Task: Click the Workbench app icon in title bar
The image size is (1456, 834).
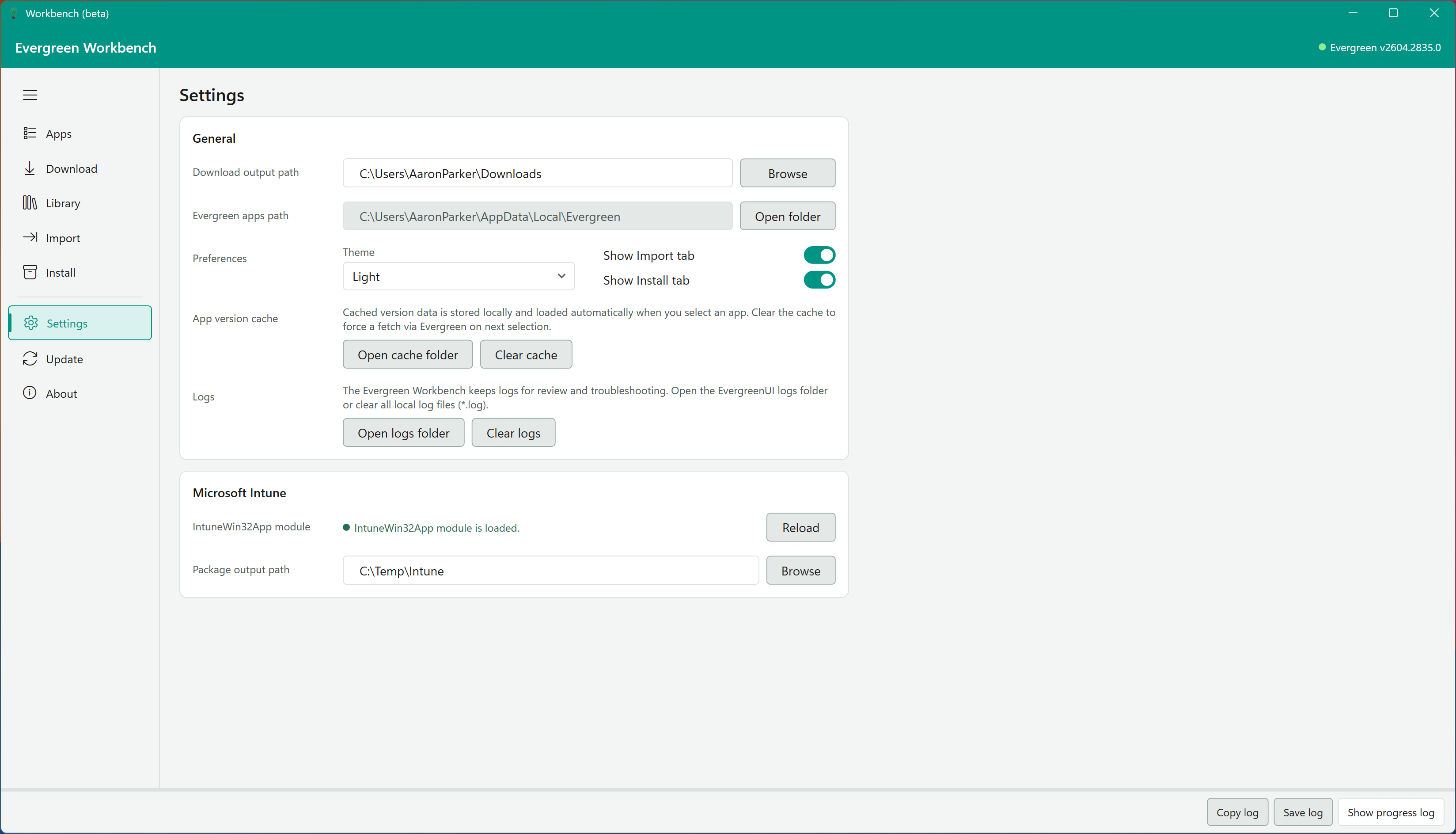Action: pos(14,13)
